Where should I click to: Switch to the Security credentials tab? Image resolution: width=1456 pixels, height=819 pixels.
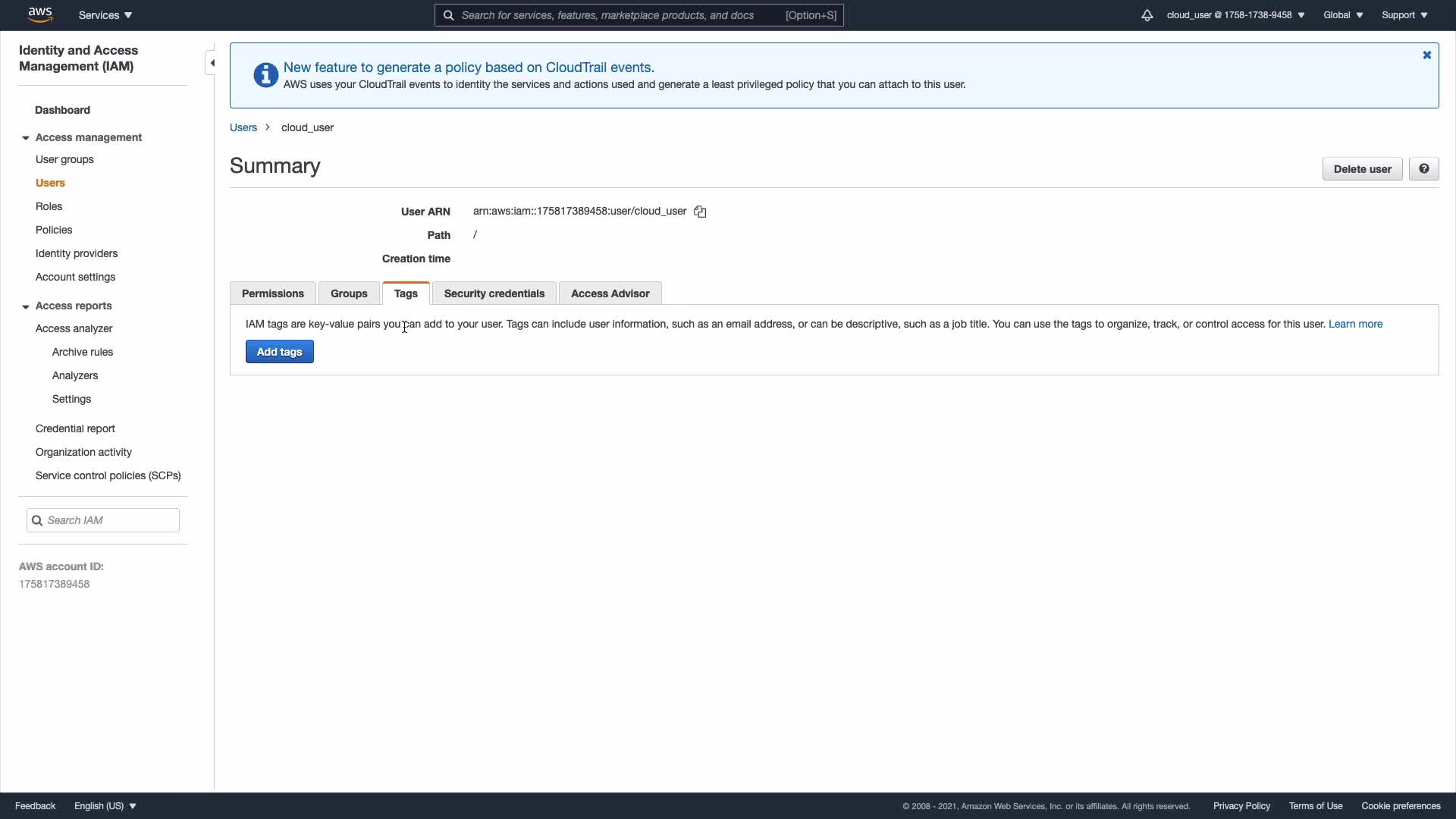pos(494,293)
